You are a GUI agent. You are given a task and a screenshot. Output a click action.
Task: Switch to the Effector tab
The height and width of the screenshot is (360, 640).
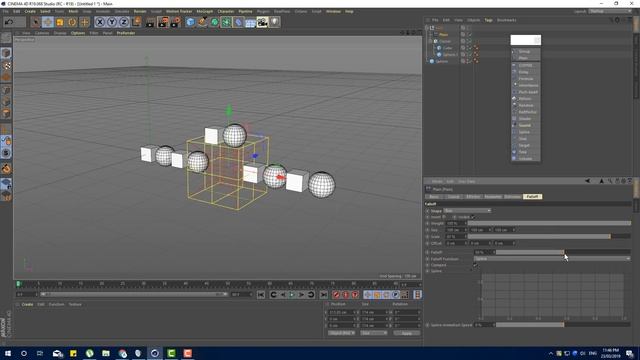473,197
